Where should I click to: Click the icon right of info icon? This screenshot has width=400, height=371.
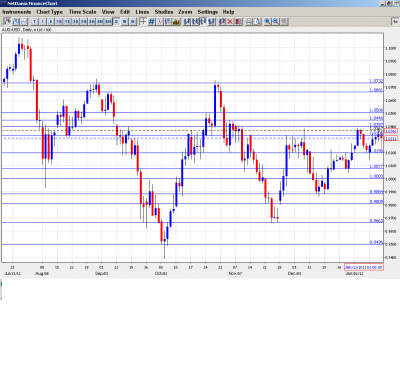pos(168,22)
